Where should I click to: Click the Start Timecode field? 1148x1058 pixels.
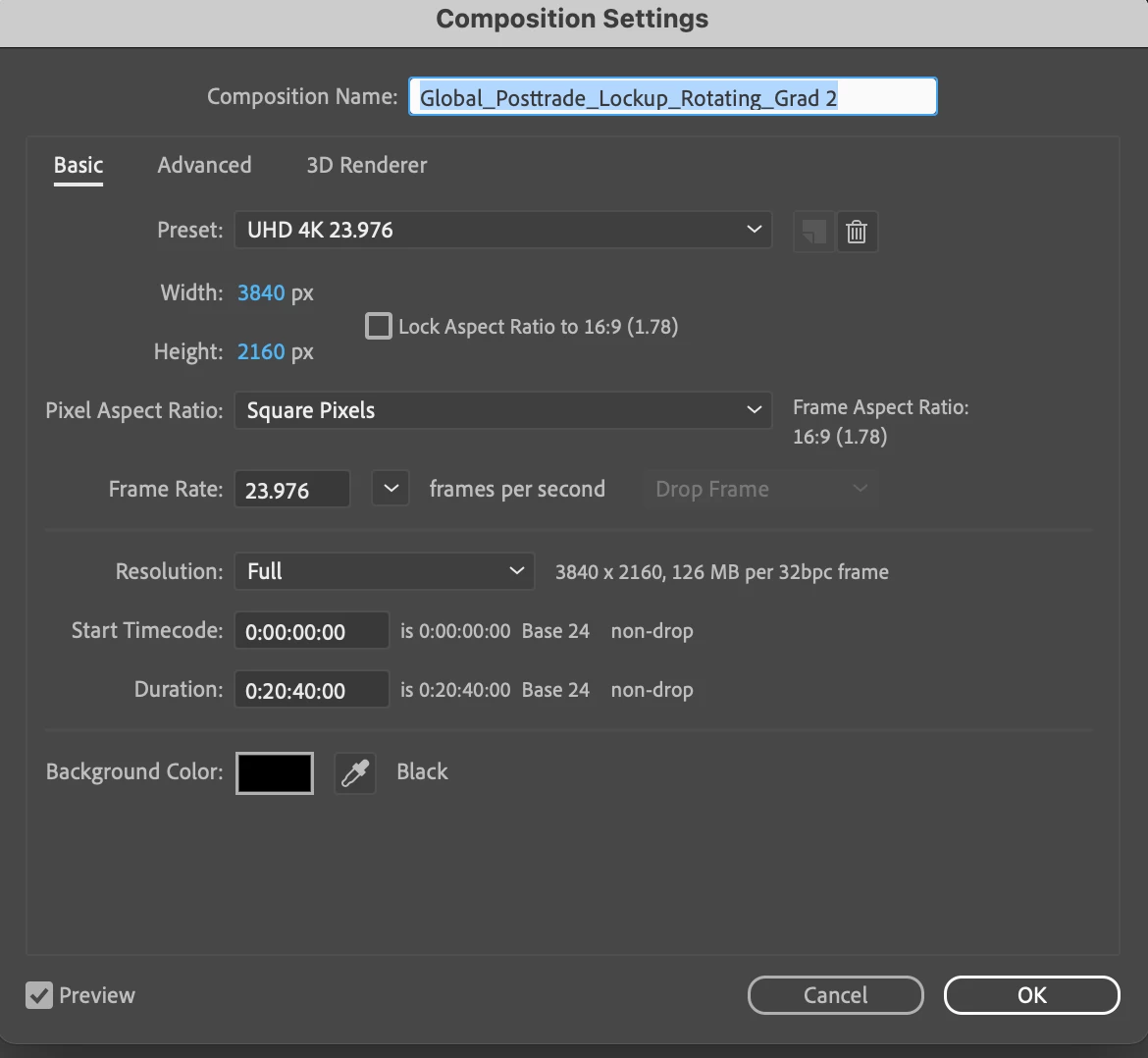[x=312, y=630]
